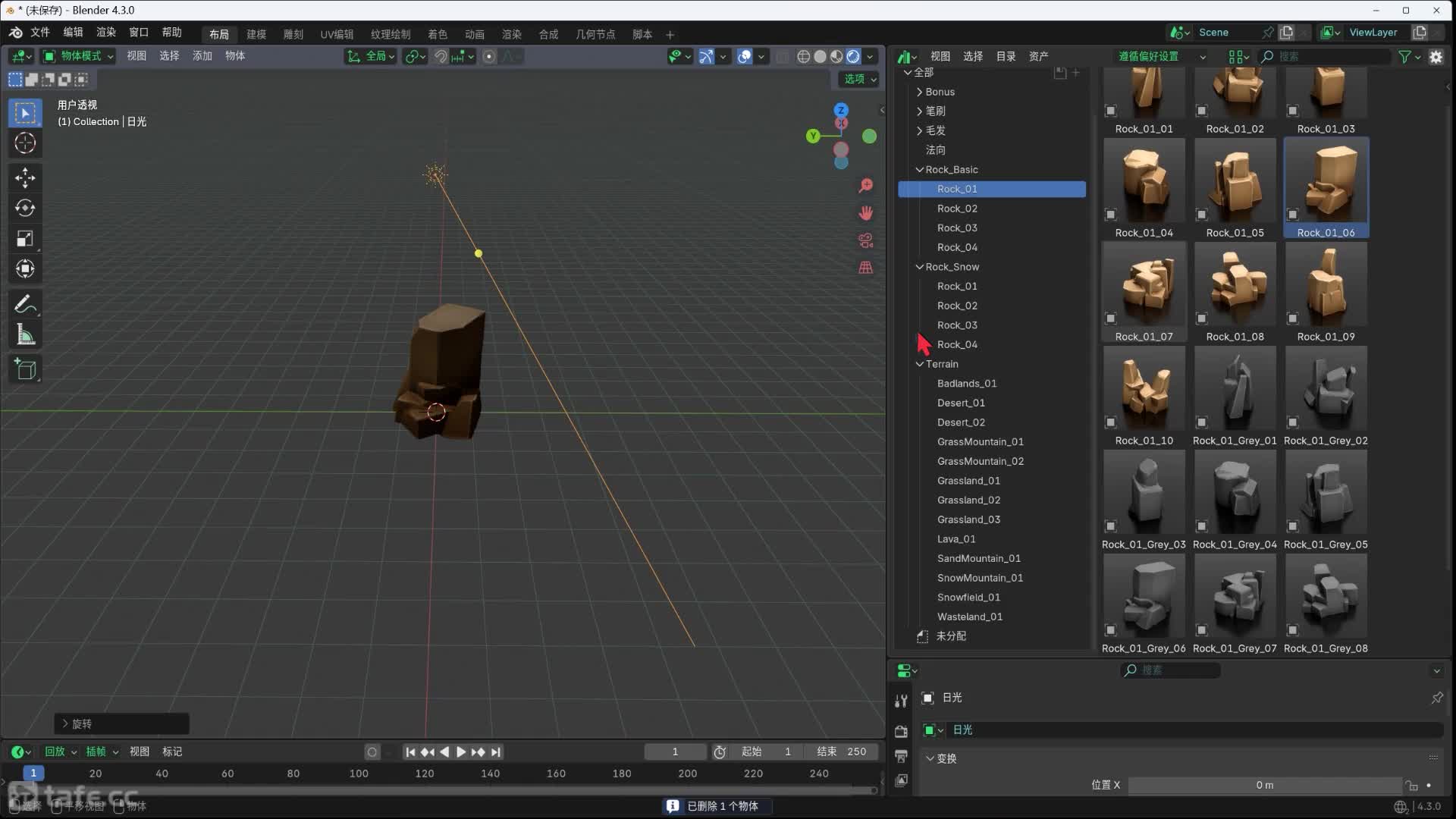Toggle snapping magnet in header
The width and height of the screenshot is (1456, 819).
click(441, 56)
